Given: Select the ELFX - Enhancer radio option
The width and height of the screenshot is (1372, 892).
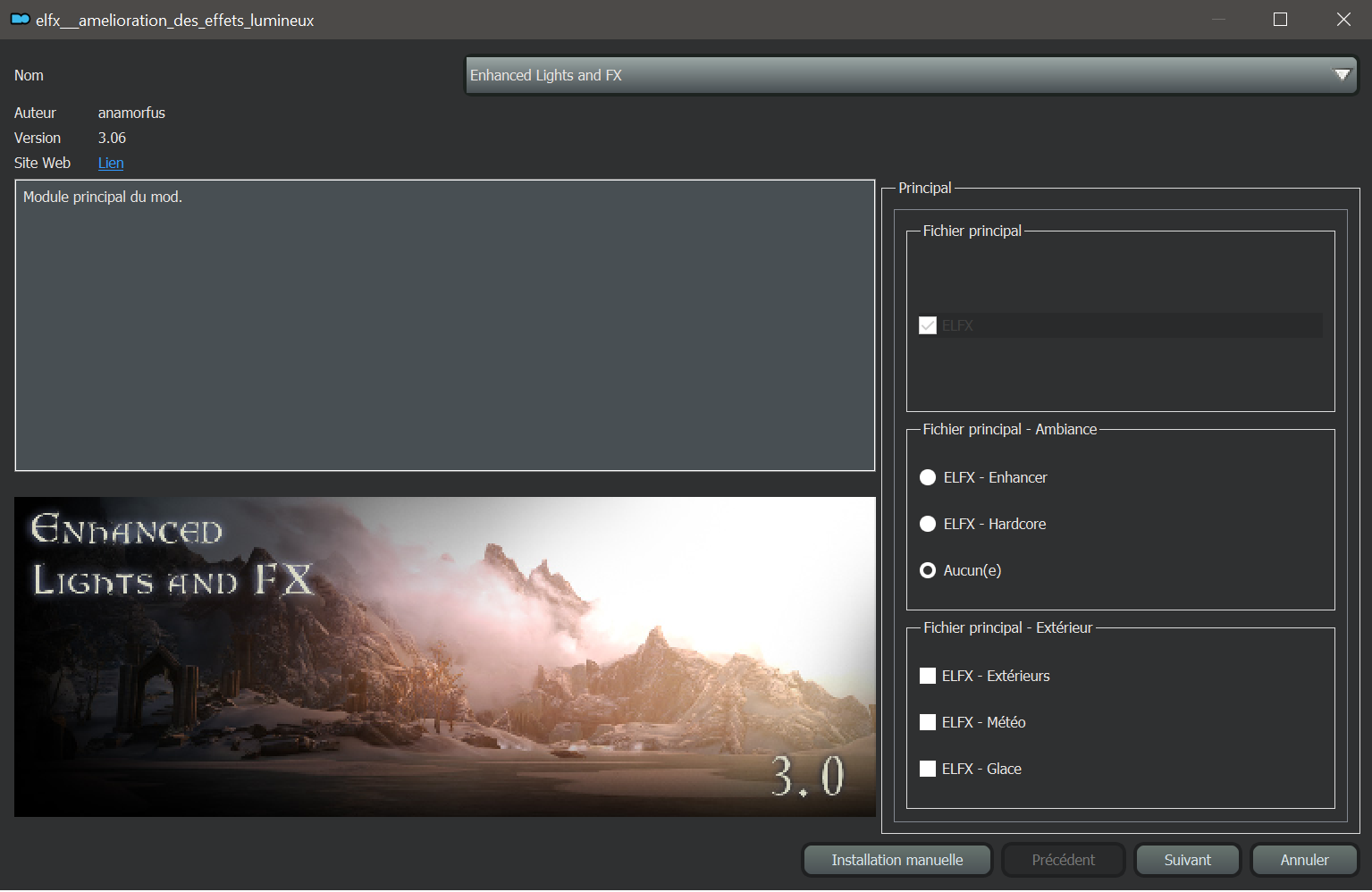Looking at the screenshot, I should tap(928, 477).
